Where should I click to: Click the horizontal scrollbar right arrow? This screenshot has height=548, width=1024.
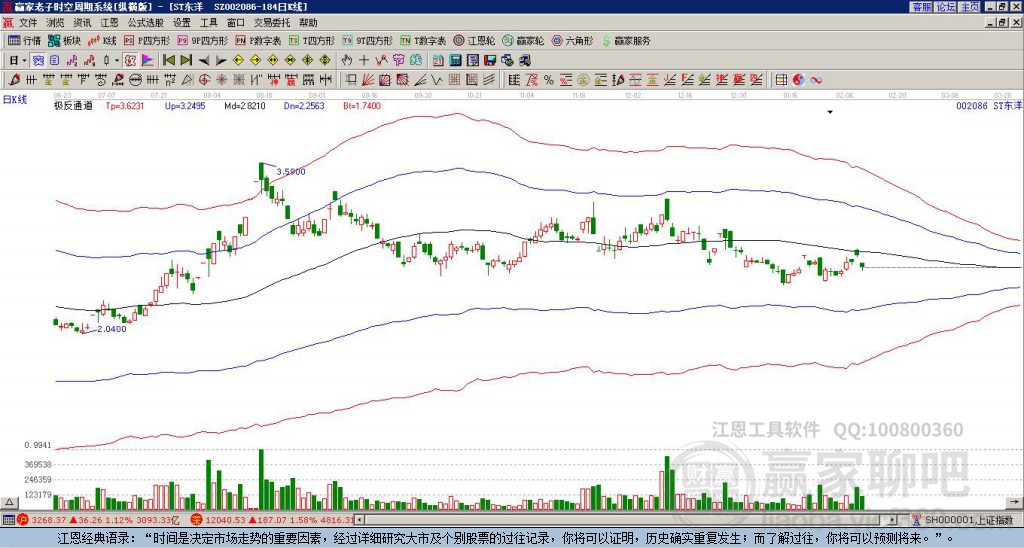pos(893,520)
